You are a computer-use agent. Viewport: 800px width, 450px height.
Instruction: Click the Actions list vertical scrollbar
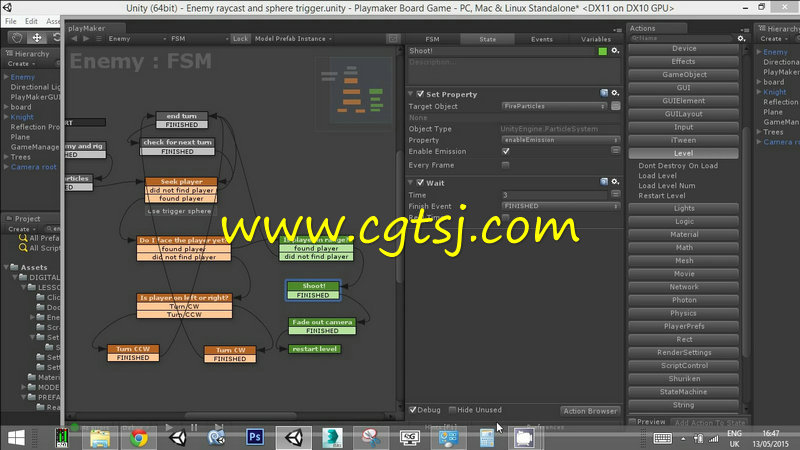746,243
